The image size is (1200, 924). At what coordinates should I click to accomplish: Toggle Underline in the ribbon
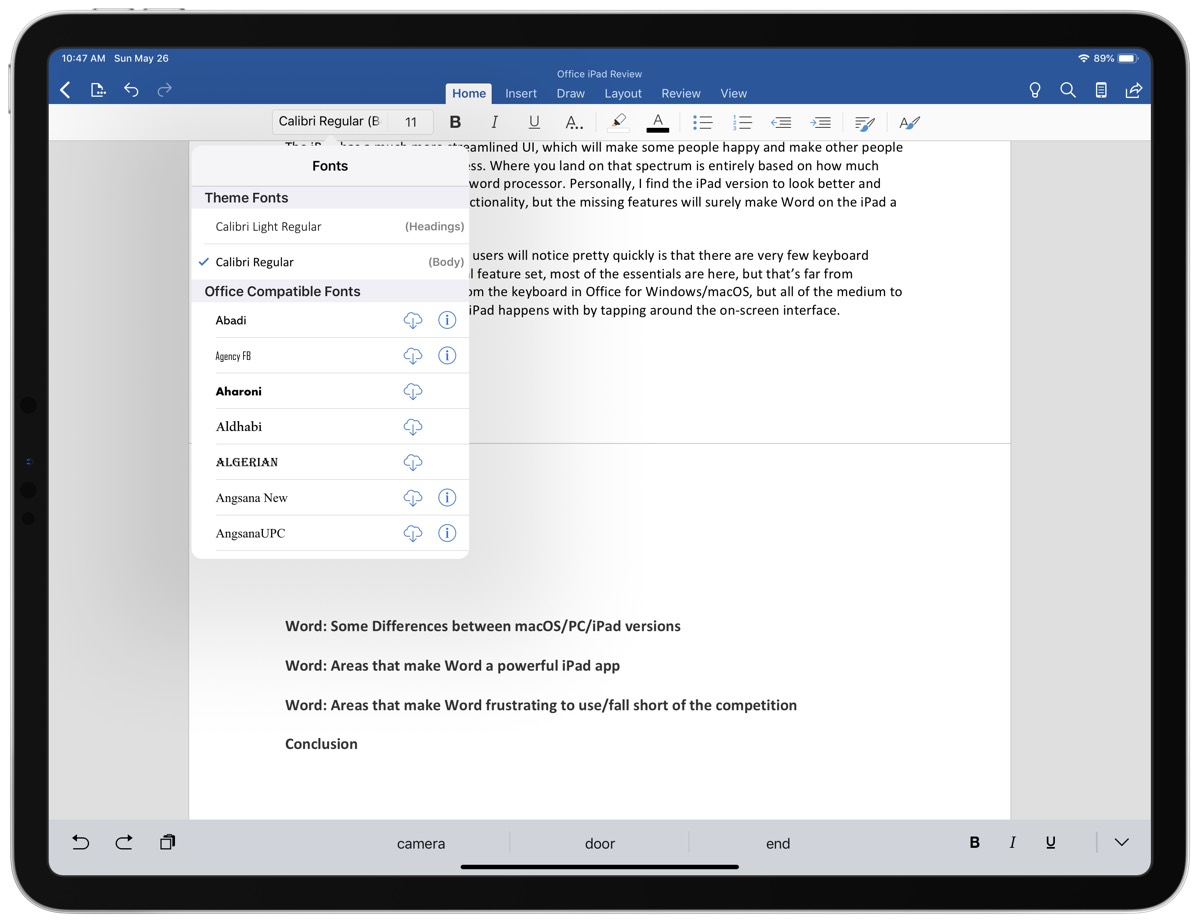tap(534, 122)
